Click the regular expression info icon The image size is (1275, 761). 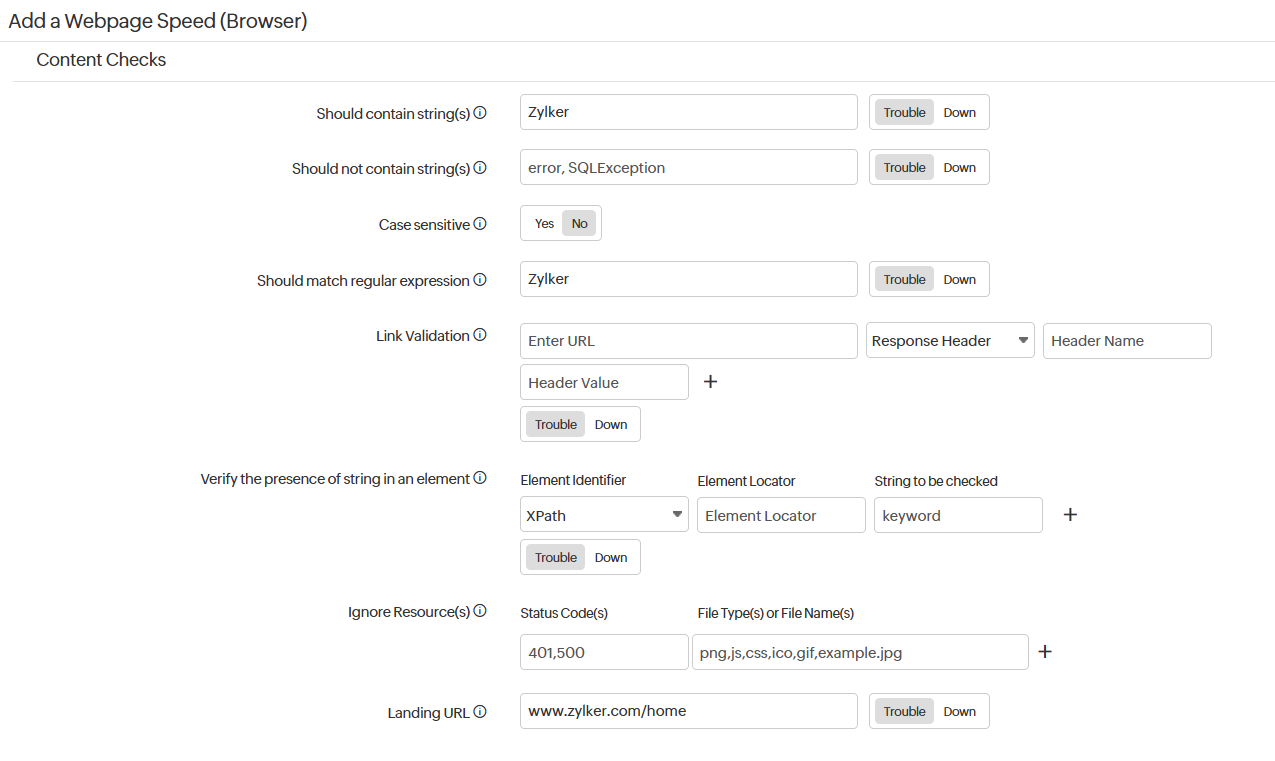tap(481, 280)
